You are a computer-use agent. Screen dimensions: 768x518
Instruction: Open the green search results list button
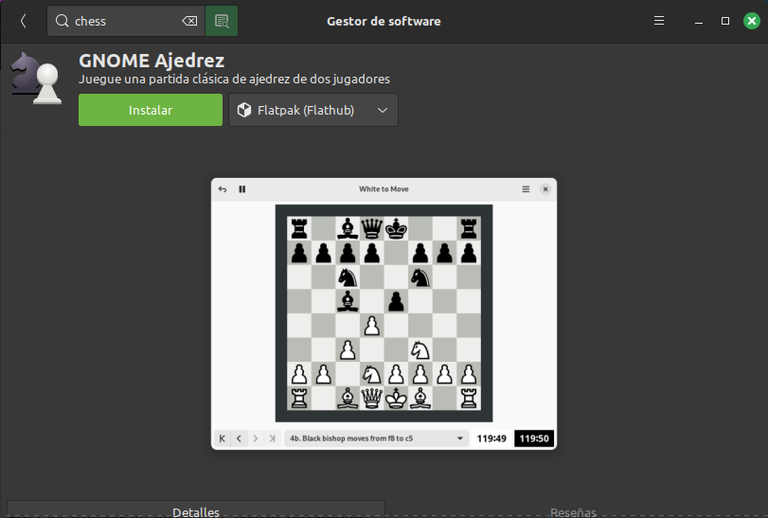coord(222,21)
